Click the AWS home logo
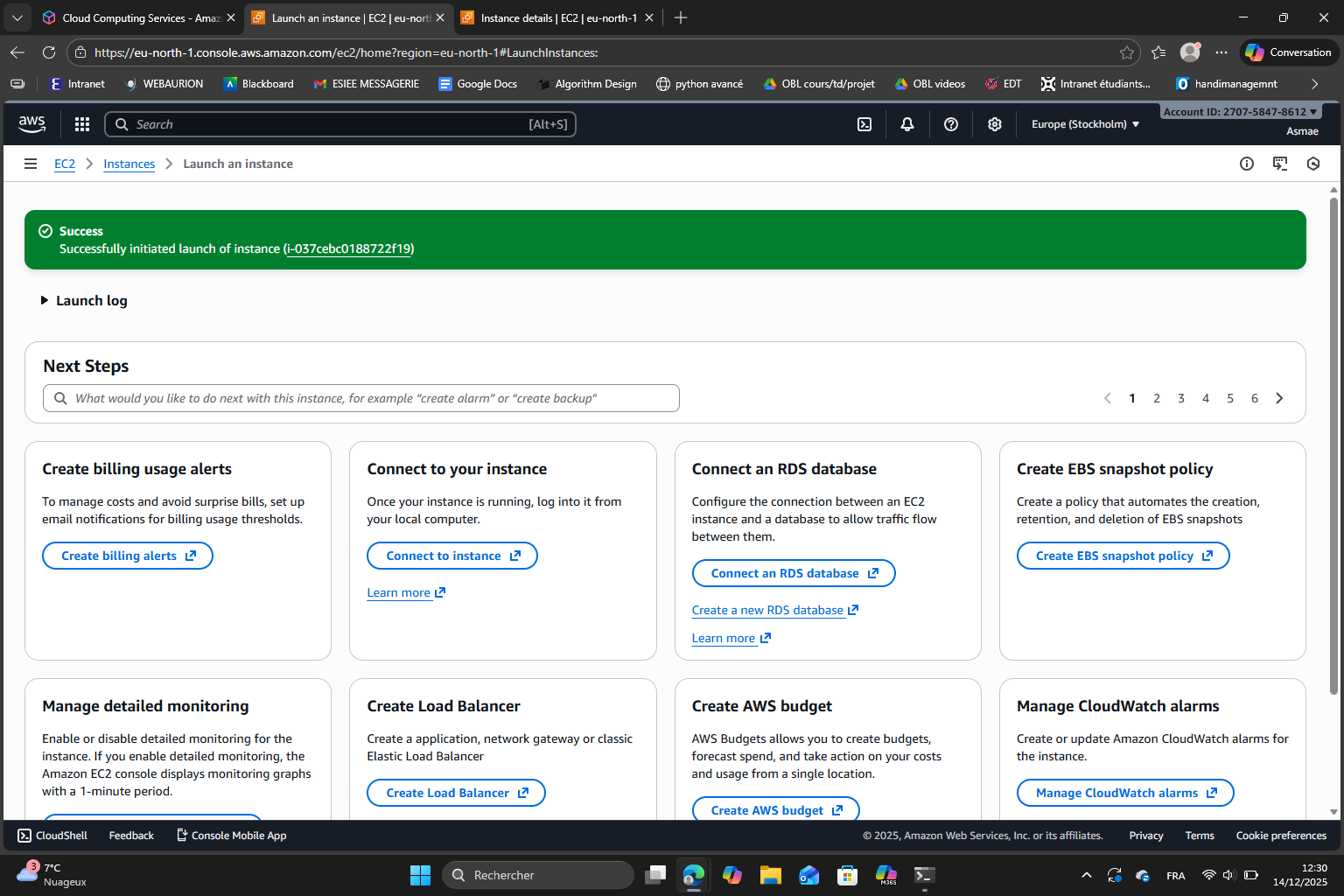1344x896 pixels. pyautogui.click(x=31, y=123)
